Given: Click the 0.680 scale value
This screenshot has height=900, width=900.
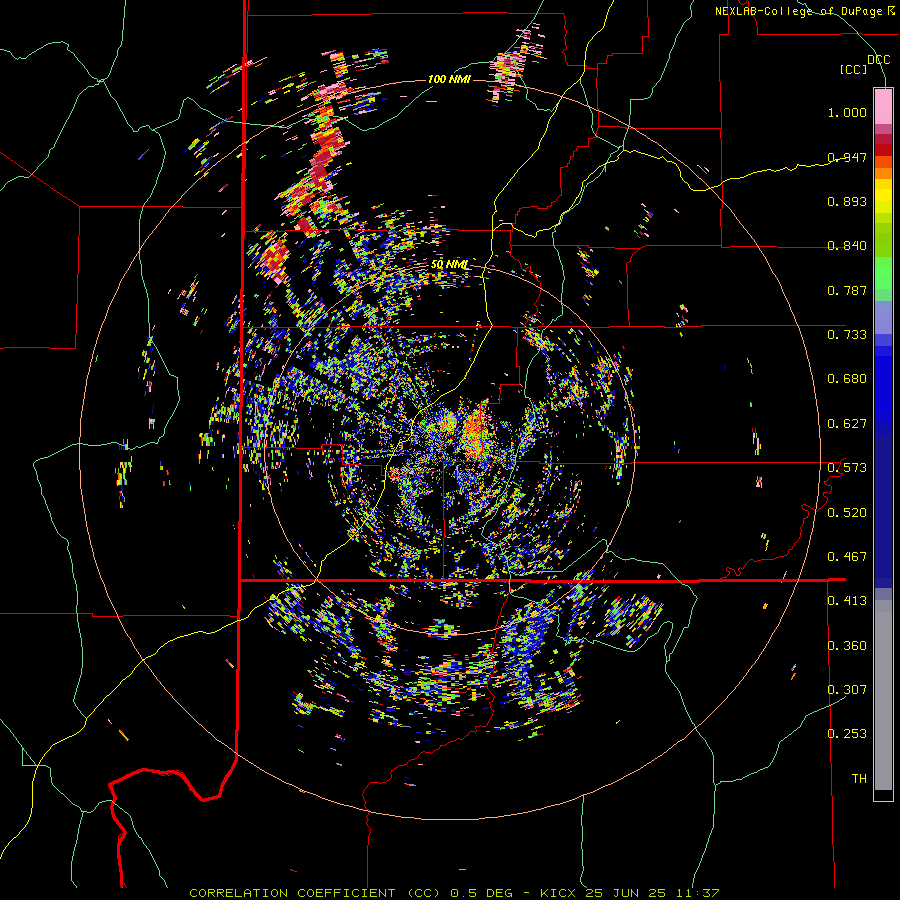Looking at the screenshot, I should (x=847, y=379).
